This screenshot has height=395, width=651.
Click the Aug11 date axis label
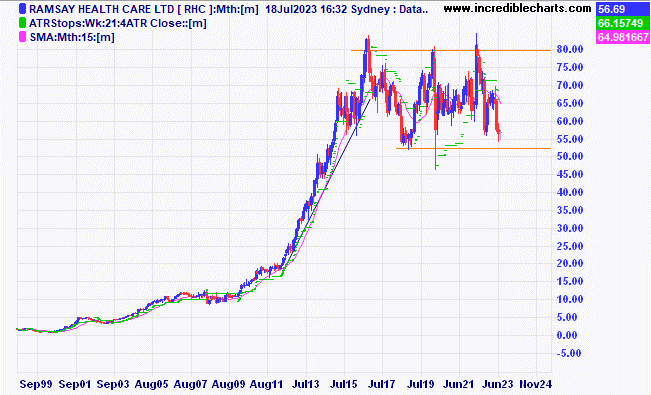pos(267,384)
